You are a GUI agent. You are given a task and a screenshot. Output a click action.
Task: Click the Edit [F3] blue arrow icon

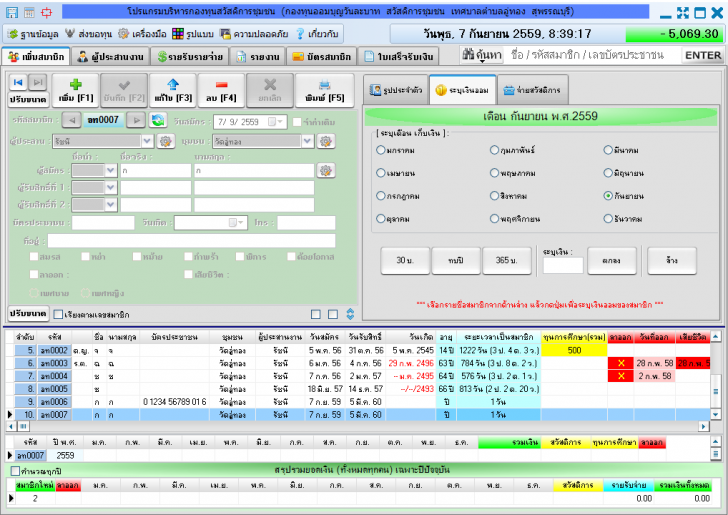tap(172, 84)
